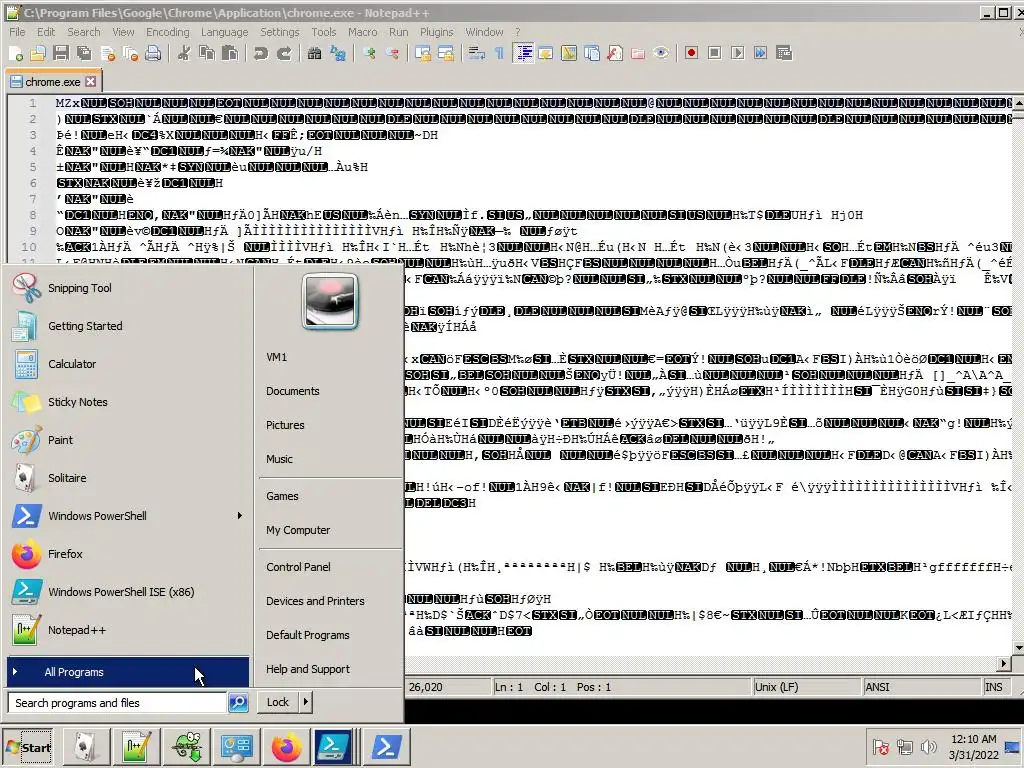
Task: Open the Document Map toolbar icon
Action: 569,54
